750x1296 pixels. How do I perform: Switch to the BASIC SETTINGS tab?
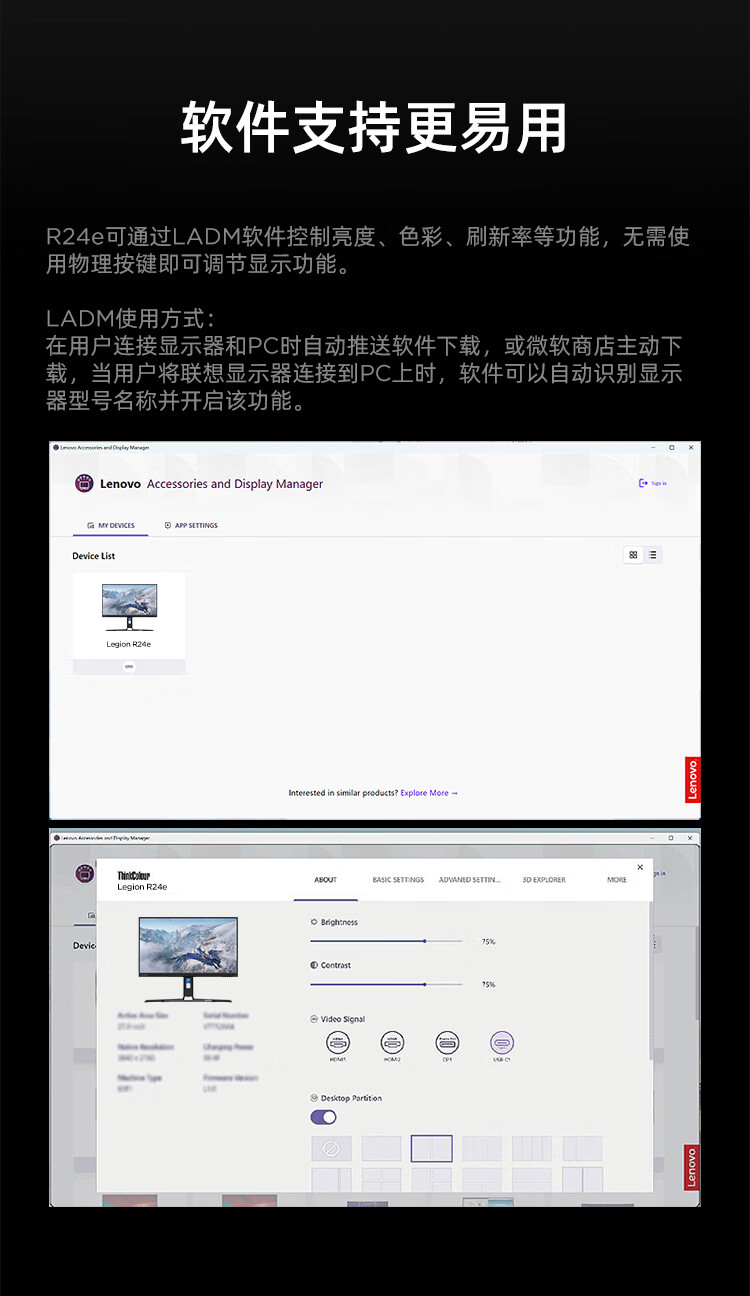(x=398, y=880)
